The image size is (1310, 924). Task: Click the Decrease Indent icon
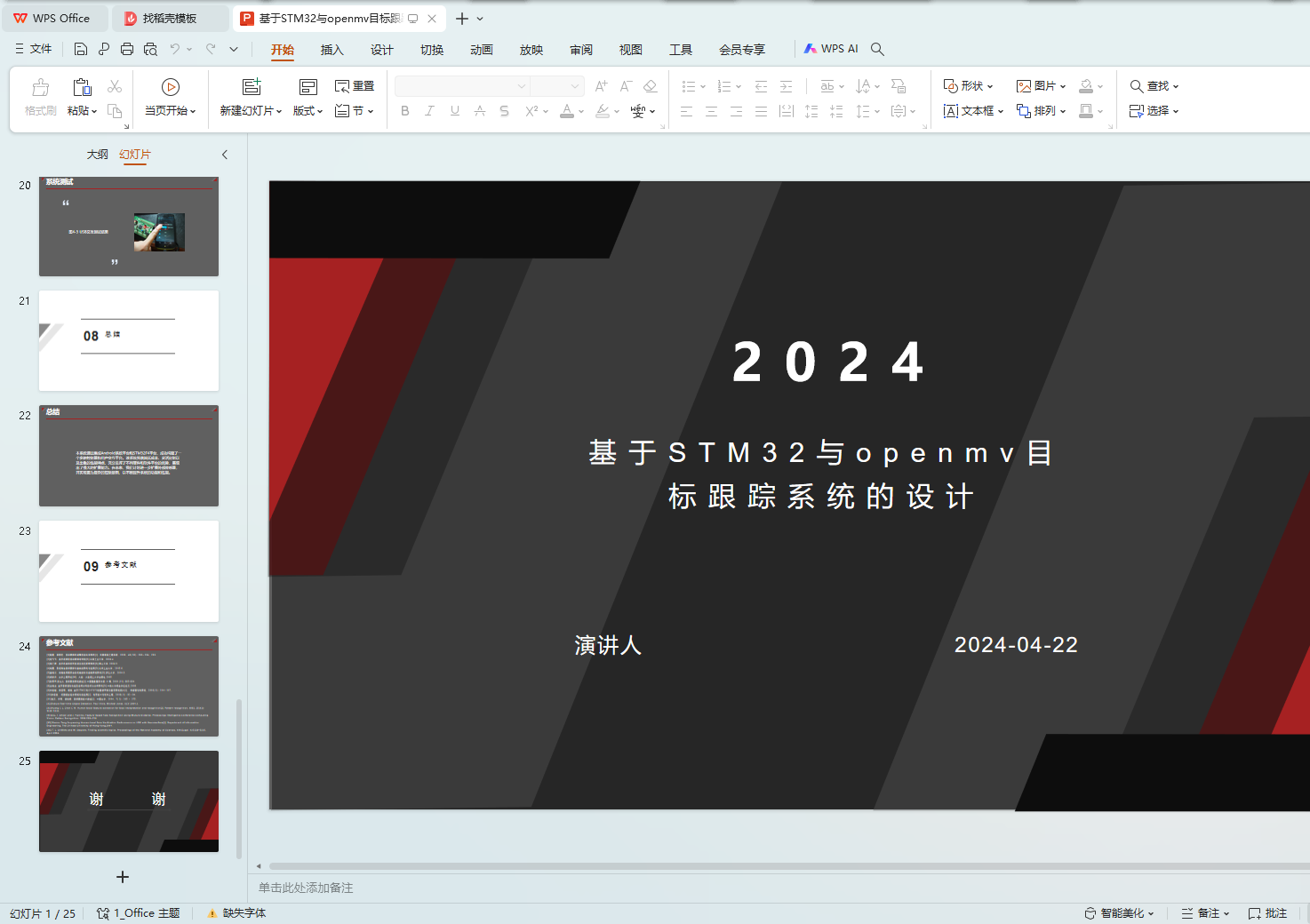[x=761, y=86]
